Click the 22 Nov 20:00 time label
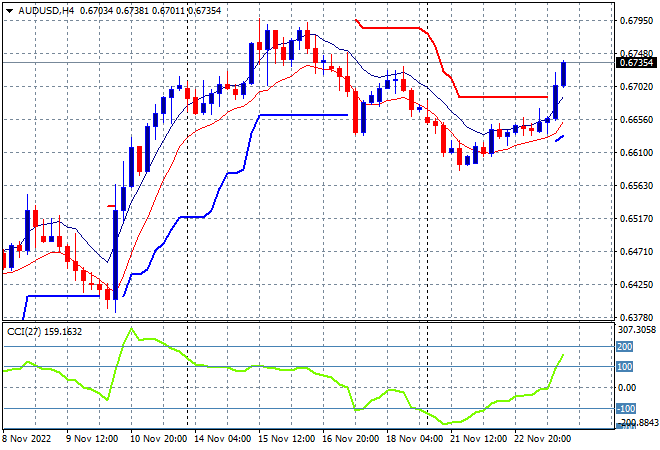The image size is (660, 450). click(x=542, y=439)
